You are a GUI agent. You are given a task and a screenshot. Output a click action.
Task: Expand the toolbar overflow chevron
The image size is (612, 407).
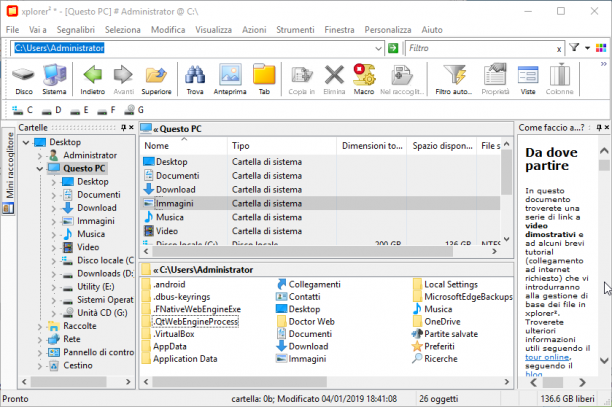pyautogui.click(x=604, y=64)
